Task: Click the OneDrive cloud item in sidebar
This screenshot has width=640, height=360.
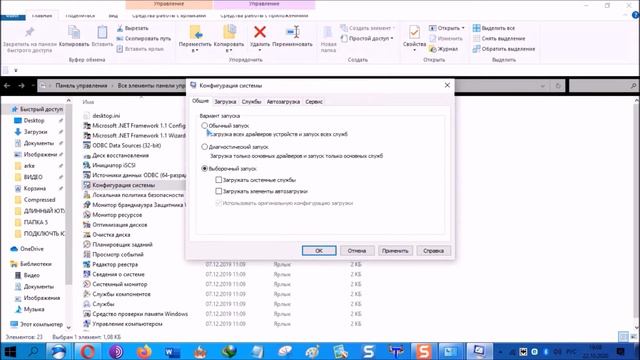Action: point(28,249)
